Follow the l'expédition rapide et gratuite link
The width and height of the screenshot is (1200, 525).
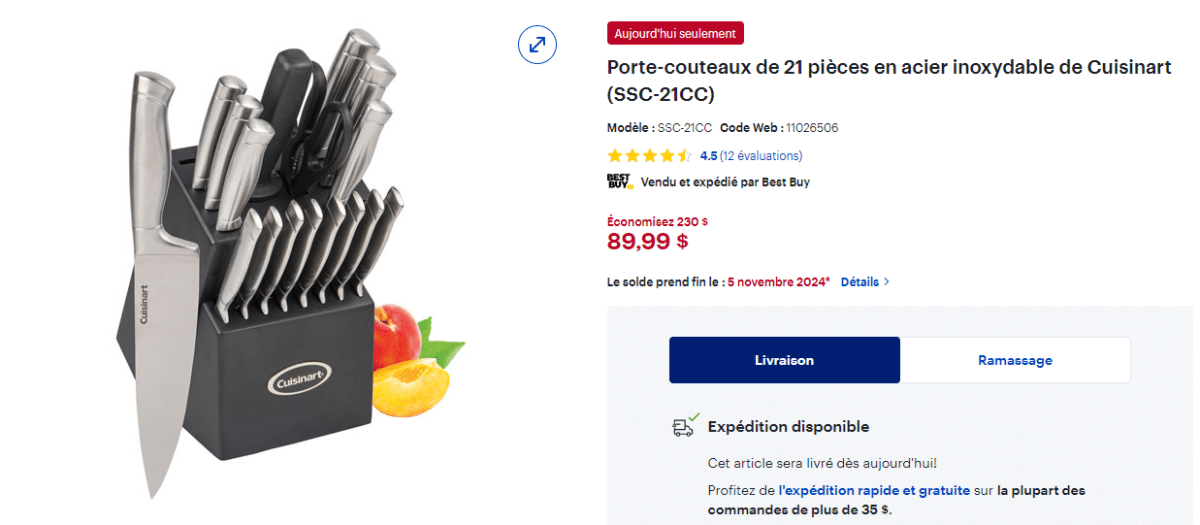pyautogui.click(x=874, y=491)
